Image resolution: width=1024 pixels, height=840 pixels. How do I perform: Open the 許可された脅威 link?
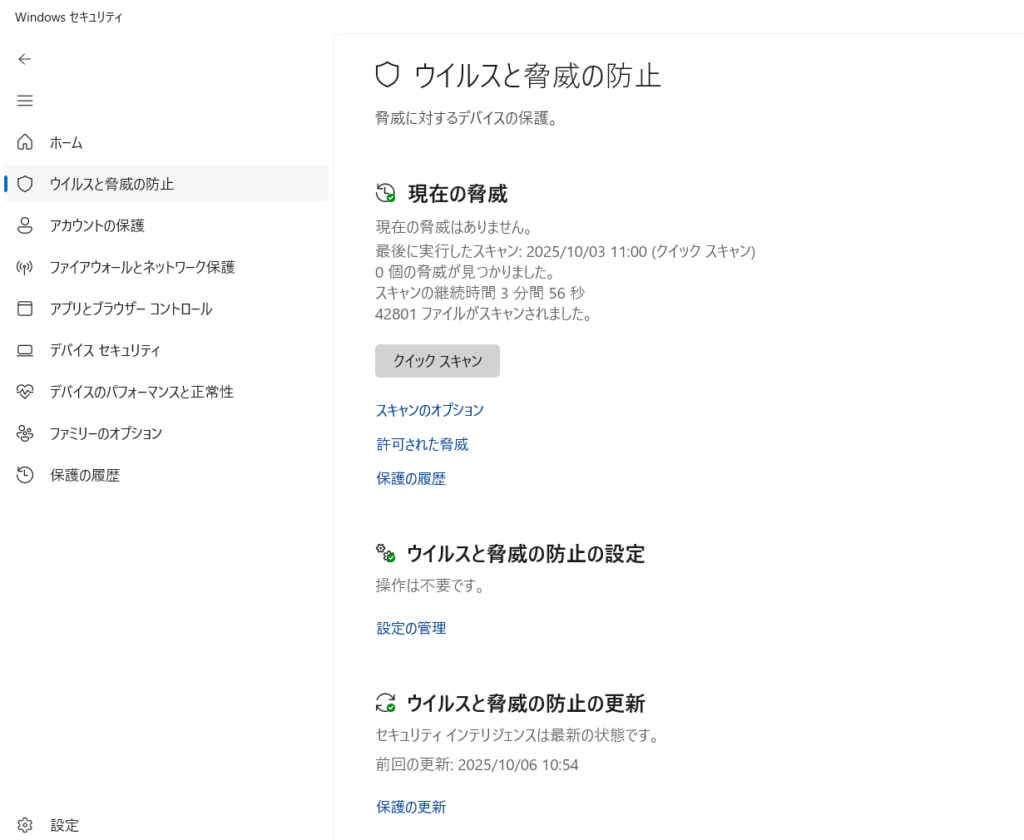click(x=422, y=444)
